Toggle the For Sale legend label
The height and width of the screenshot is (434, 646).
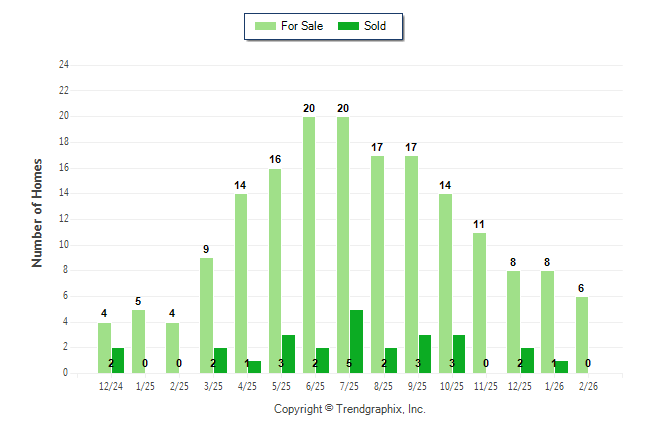click(x=304, y=26)
